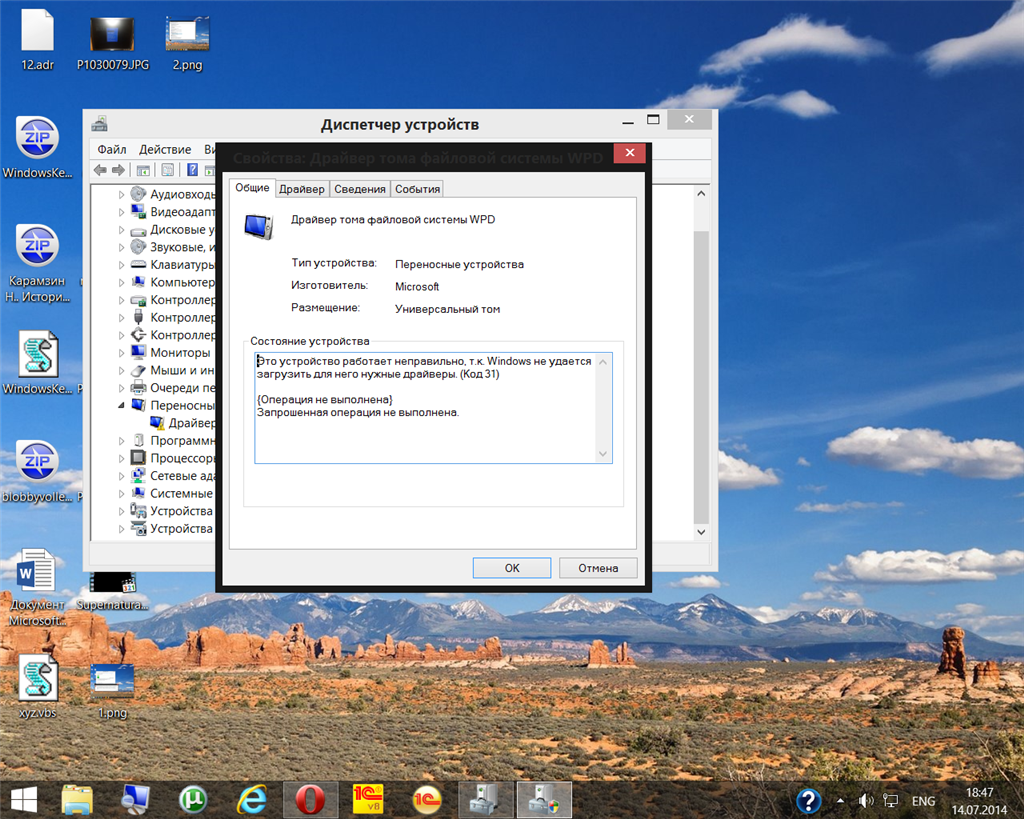Select the Компьютер tree item

(x=173, y=282)
